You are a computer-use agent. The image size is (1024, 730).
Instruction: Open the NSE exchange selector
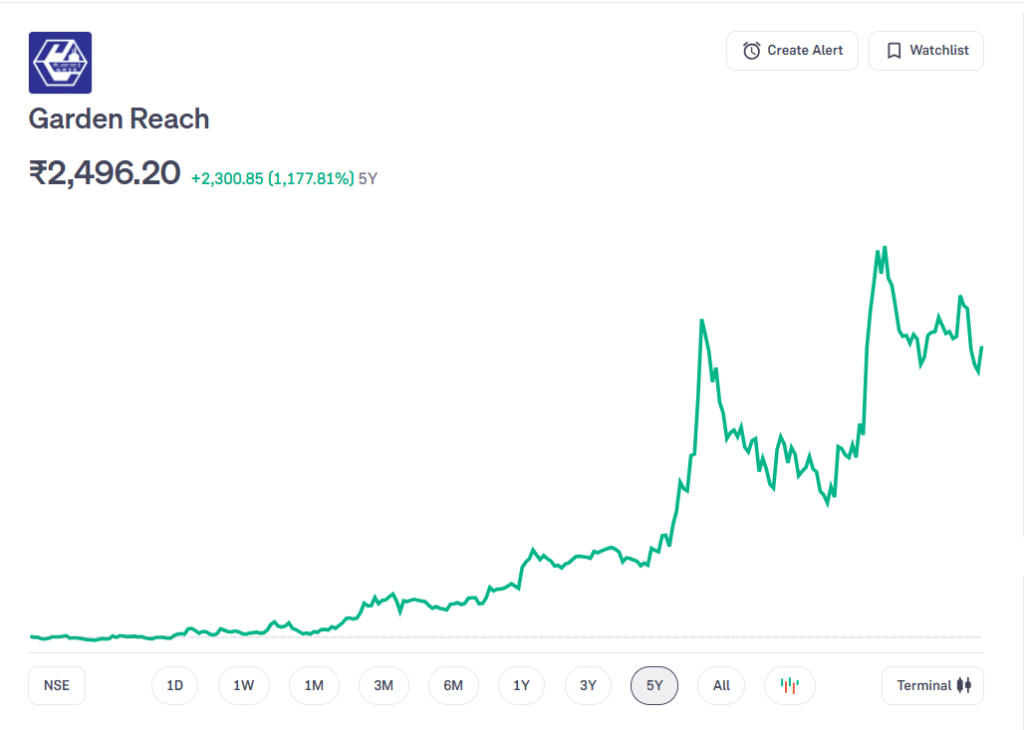(x=56, y=686)
